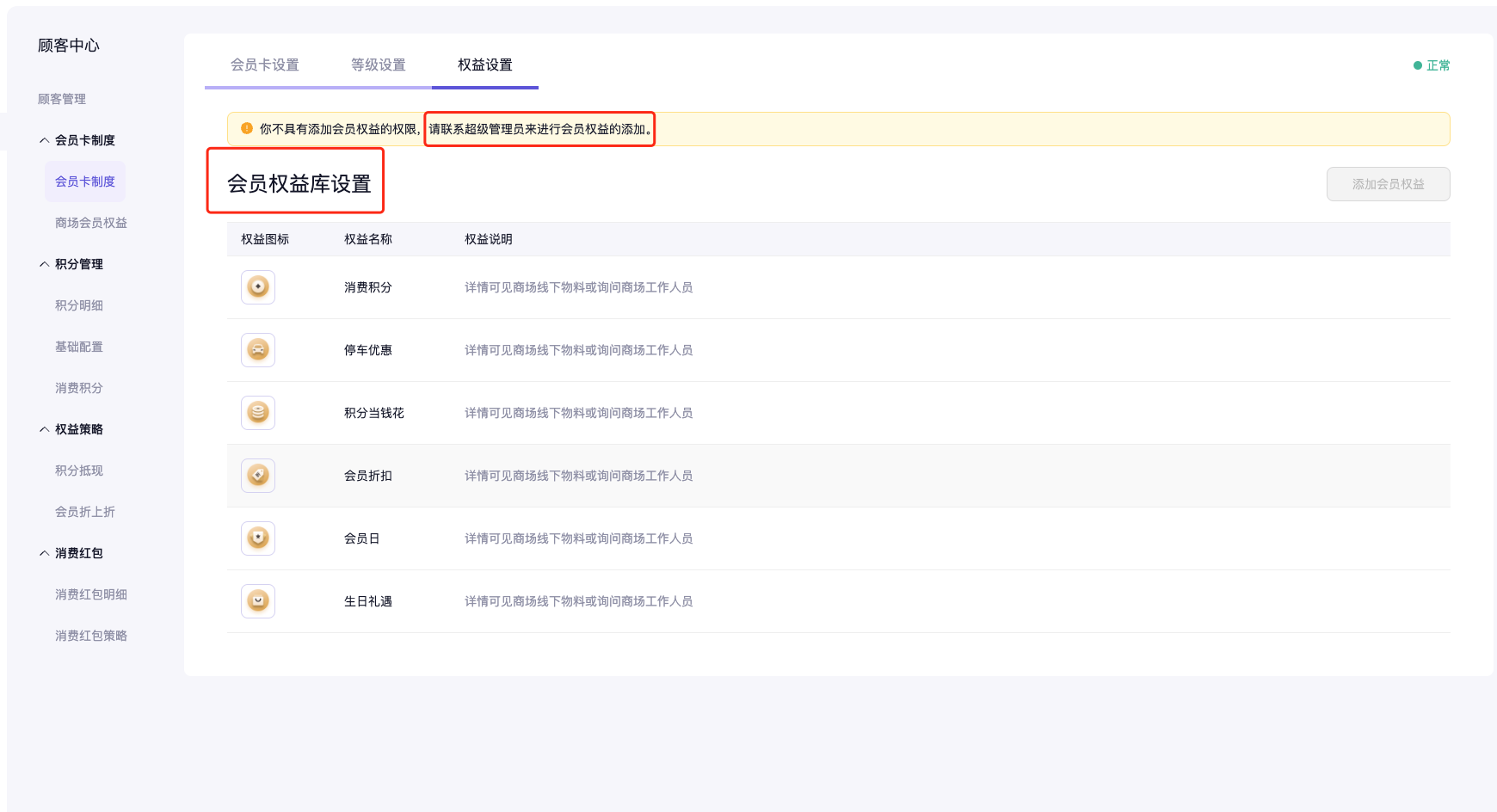Click the 积分当钱花 coin stack icon
The image size is (1497, 812).
pyautogui.click(x=258, y=413)
